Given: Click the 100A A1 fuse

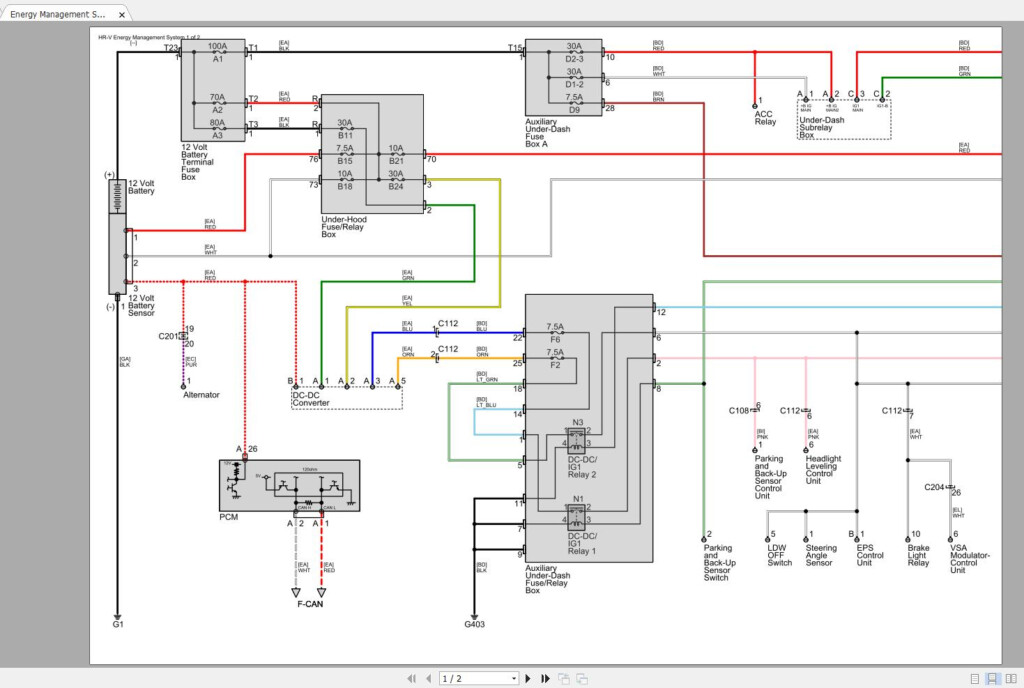Looking at the screenshot, I should [217, 52].
